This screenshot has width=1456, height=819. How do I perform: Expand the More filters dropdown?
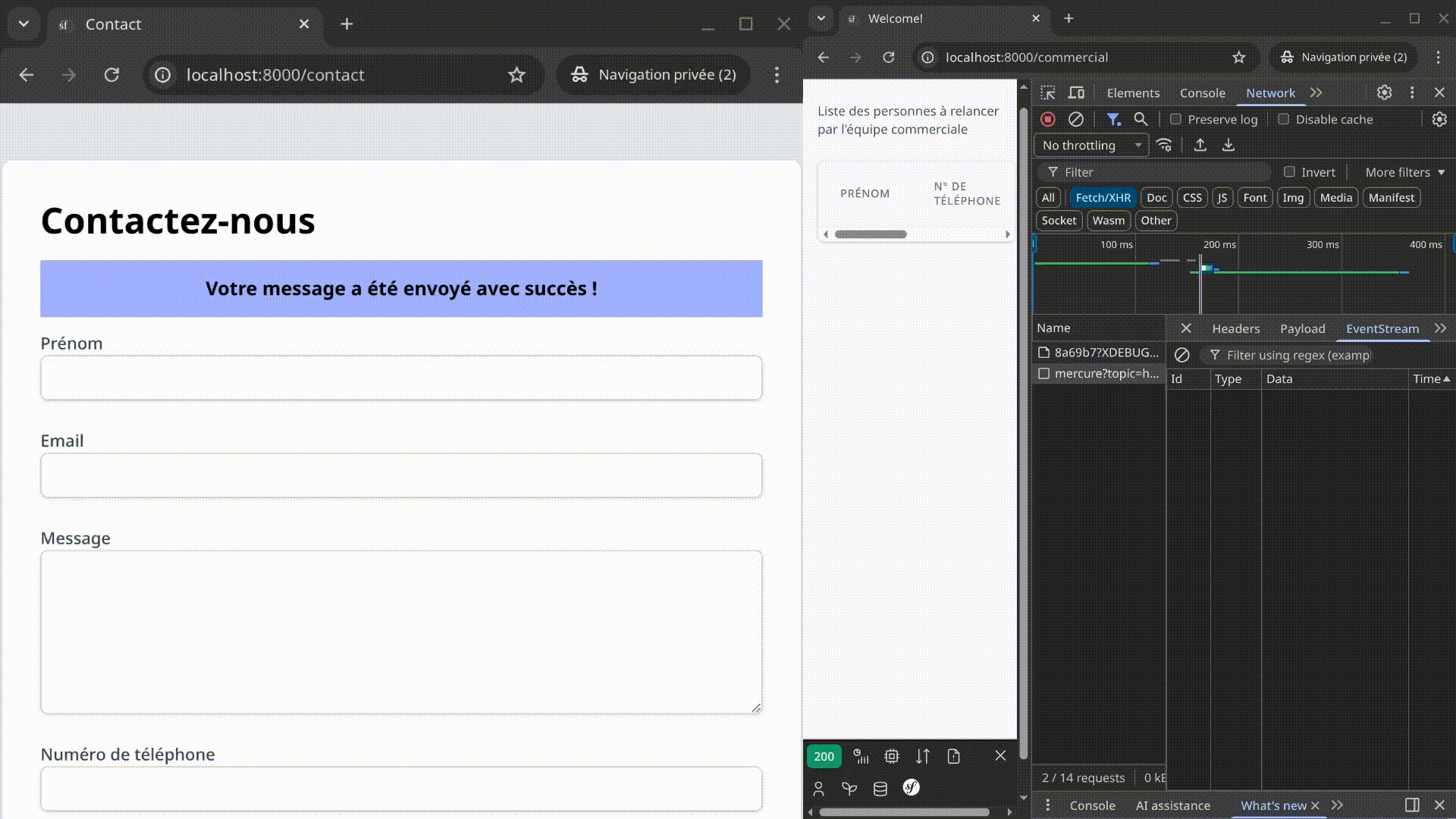coord(1404,172)
